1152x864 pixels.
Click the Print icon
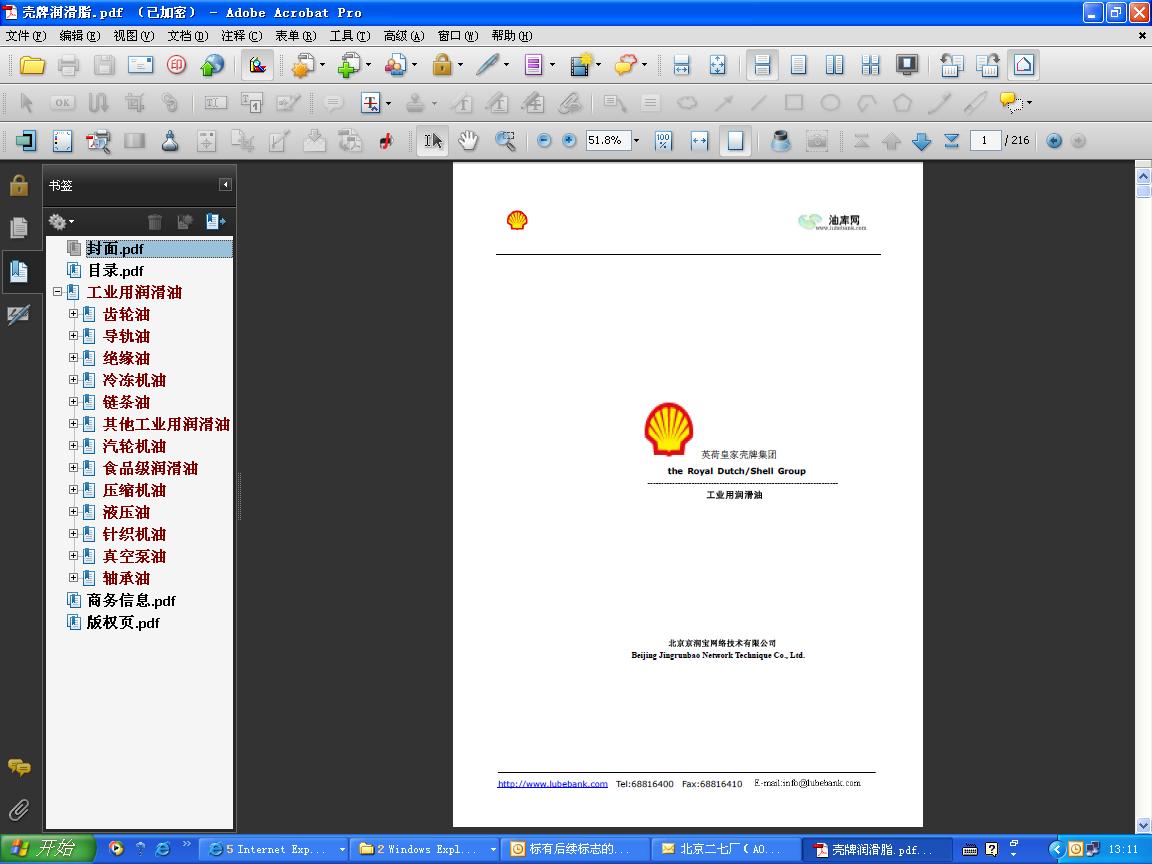coord(68,65)
